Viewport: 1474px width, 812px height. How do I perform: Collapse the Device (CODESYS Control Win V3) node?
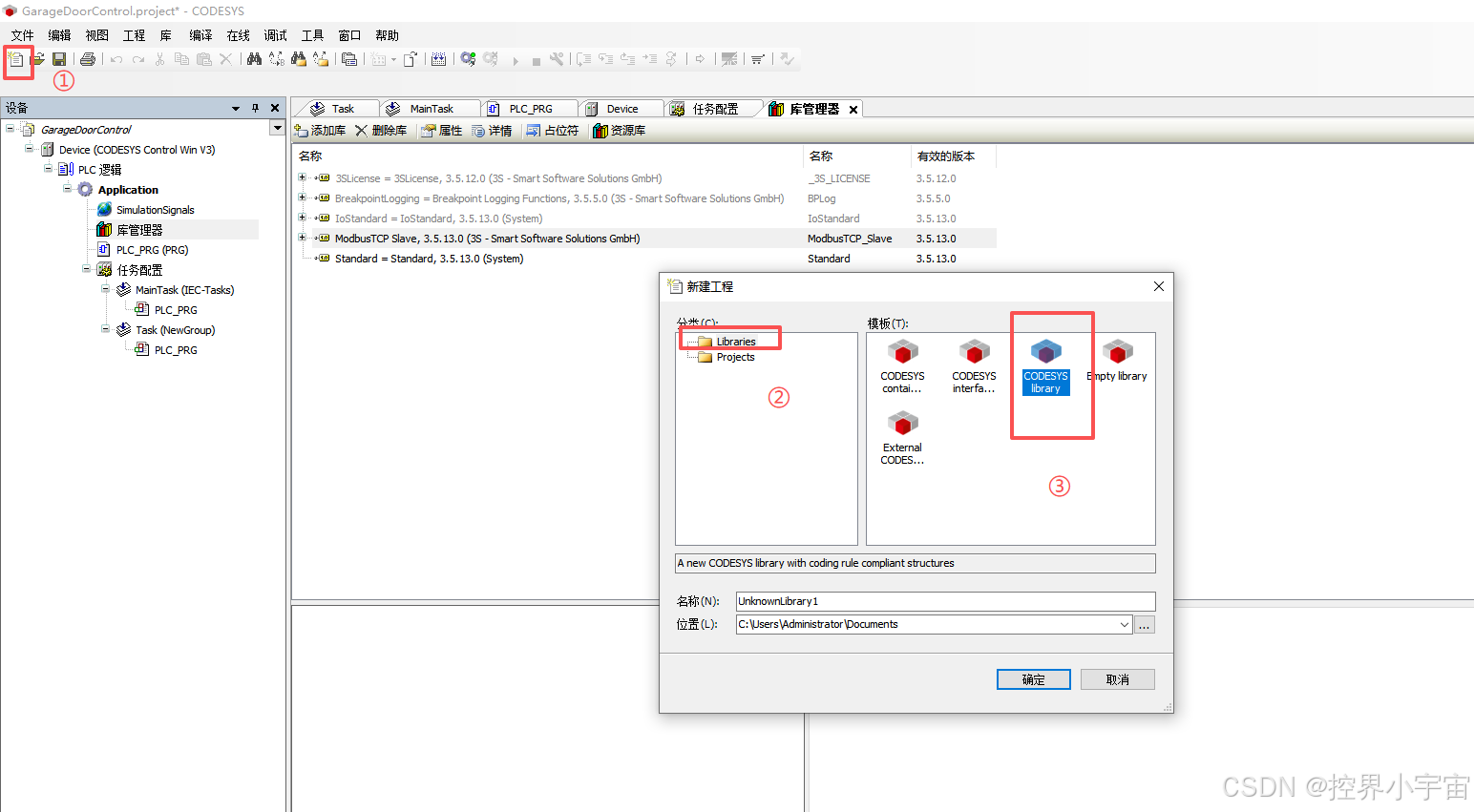30,148
